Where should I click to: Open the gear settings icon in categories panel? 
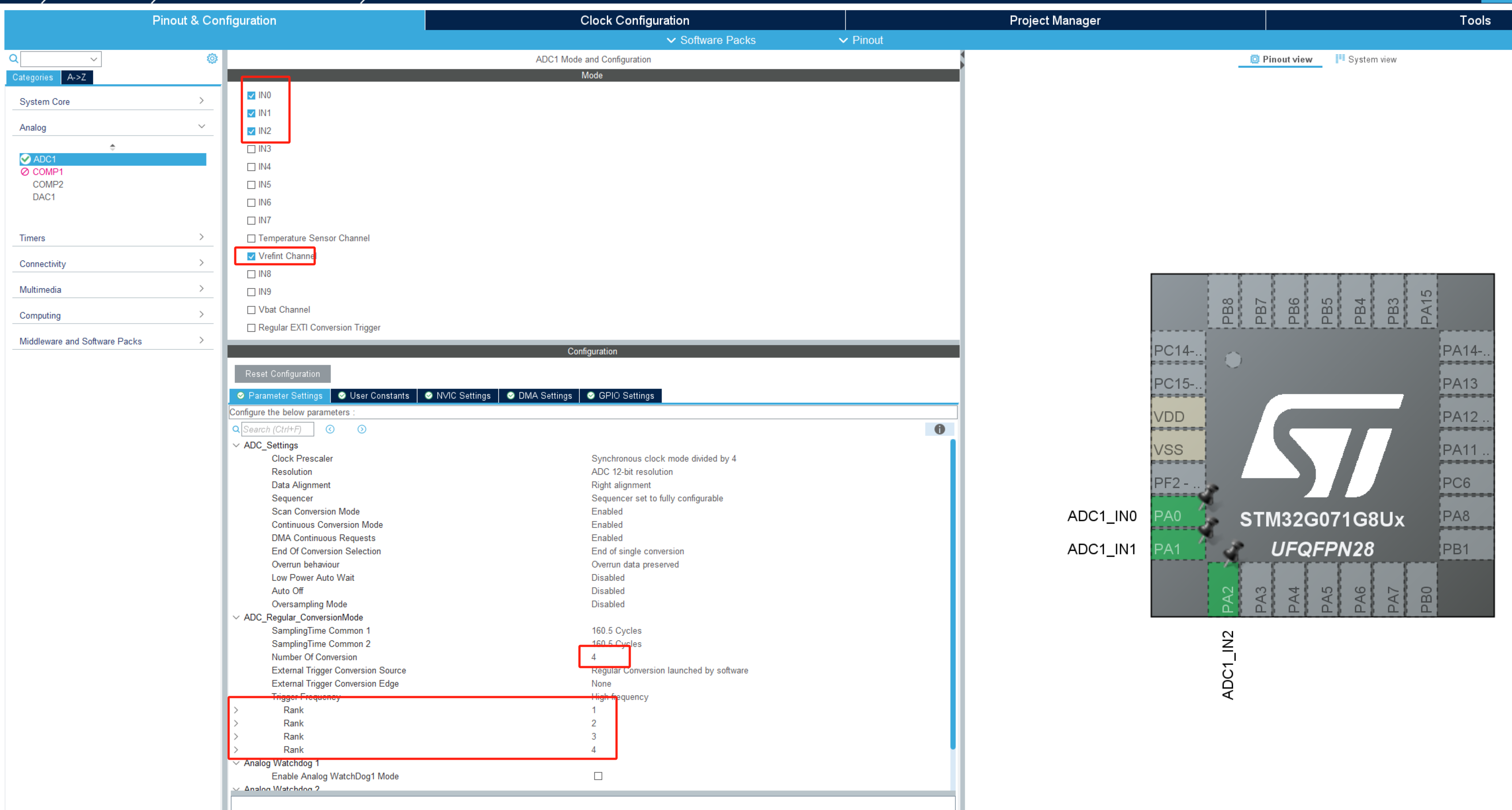point(212,59)
